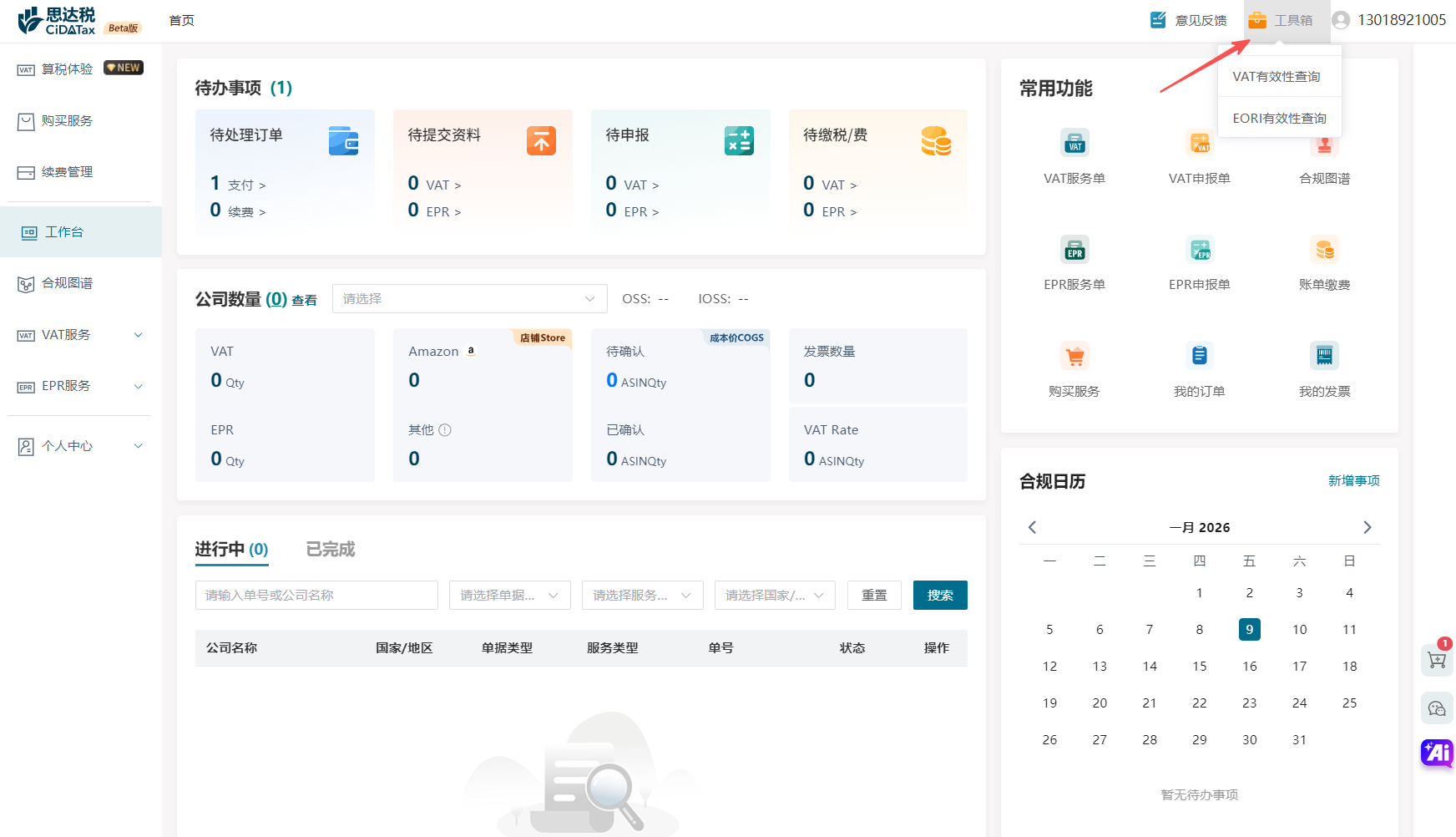Open the 请选择国家 filter dropdown
Viewport: 1456px width, 837px height.
[774, 596]
